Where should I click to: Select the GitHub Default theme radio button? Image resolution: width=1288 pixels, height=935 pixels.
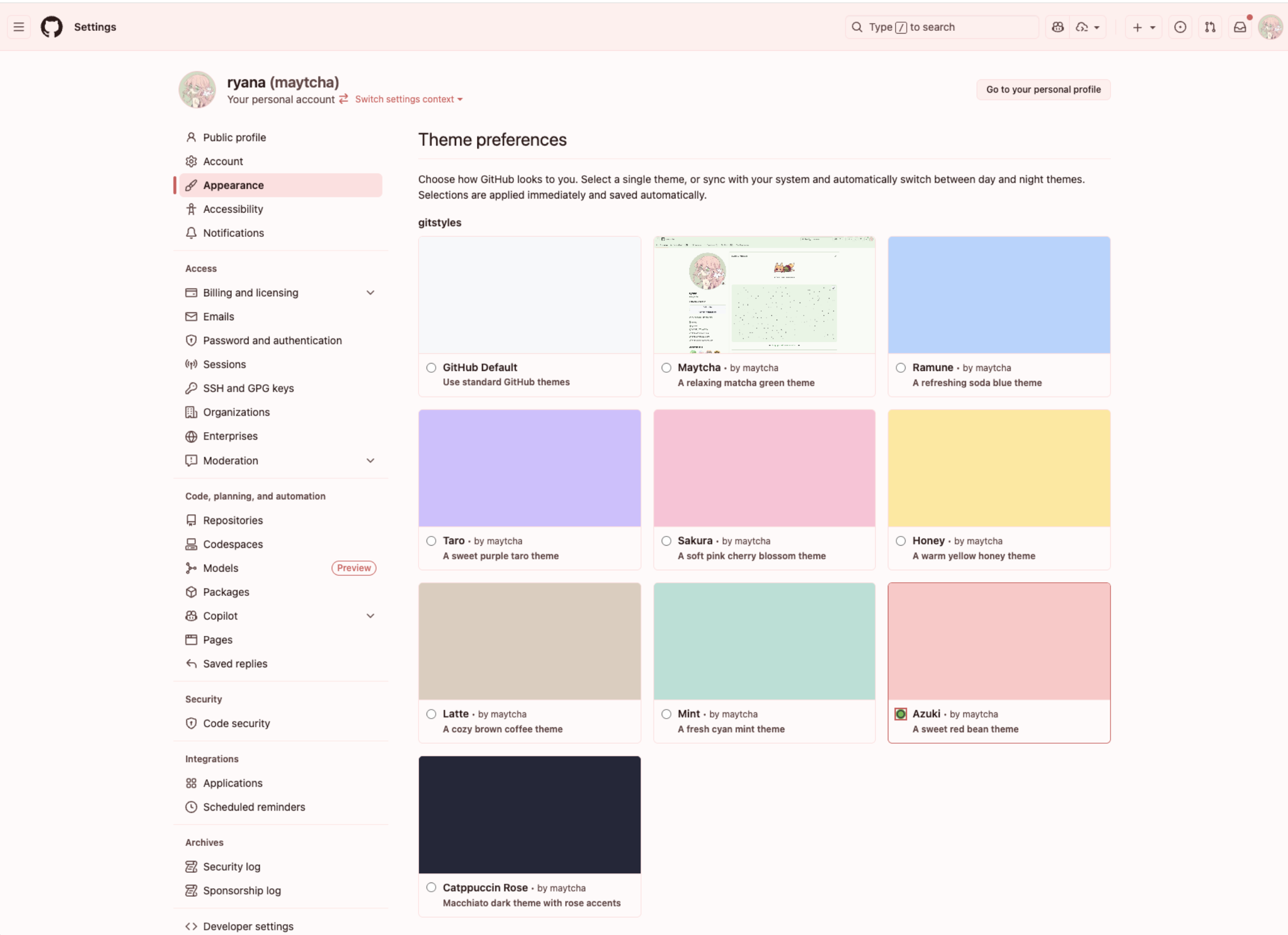tap(432, 368)
